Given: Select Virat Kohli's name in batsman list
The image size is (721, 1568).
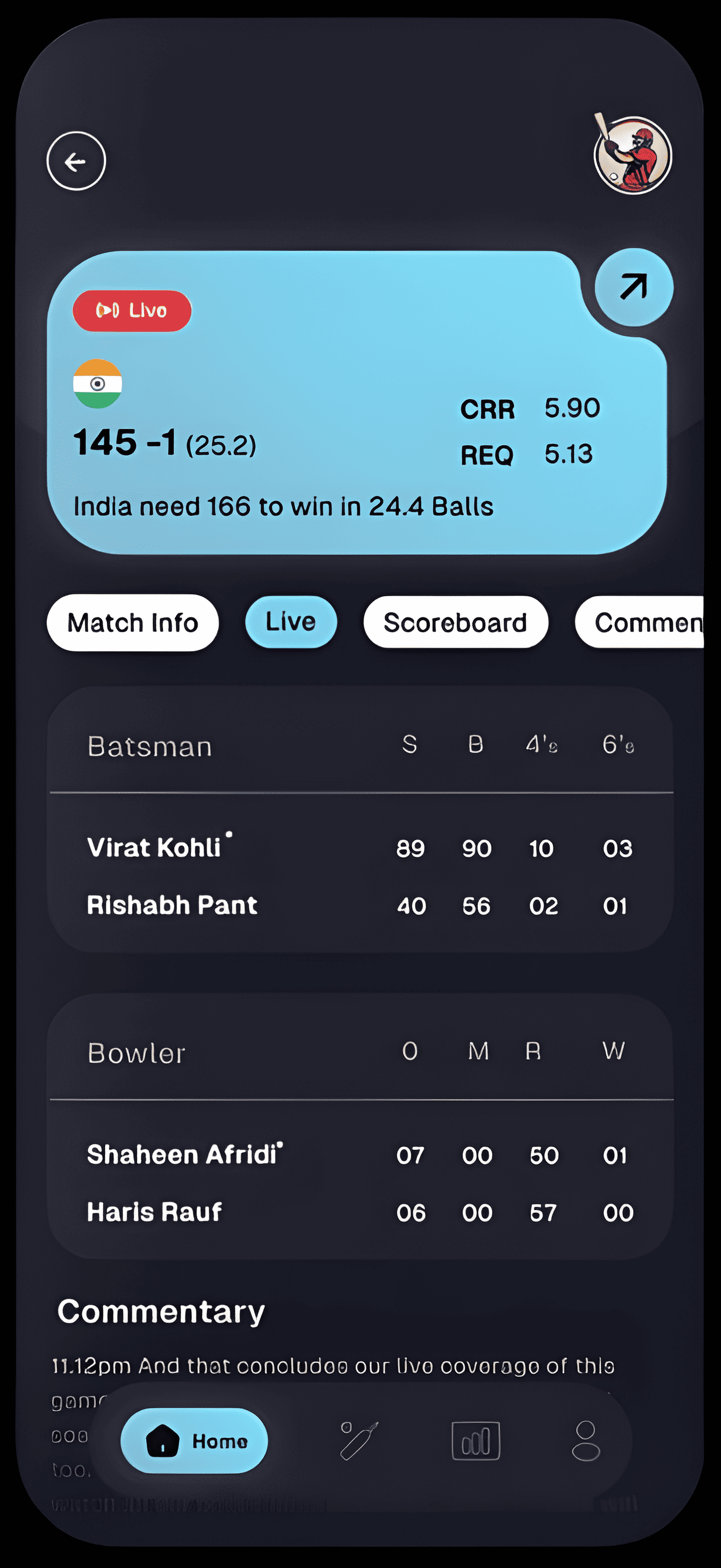Looking at the screenshot, I should (155, 847).
